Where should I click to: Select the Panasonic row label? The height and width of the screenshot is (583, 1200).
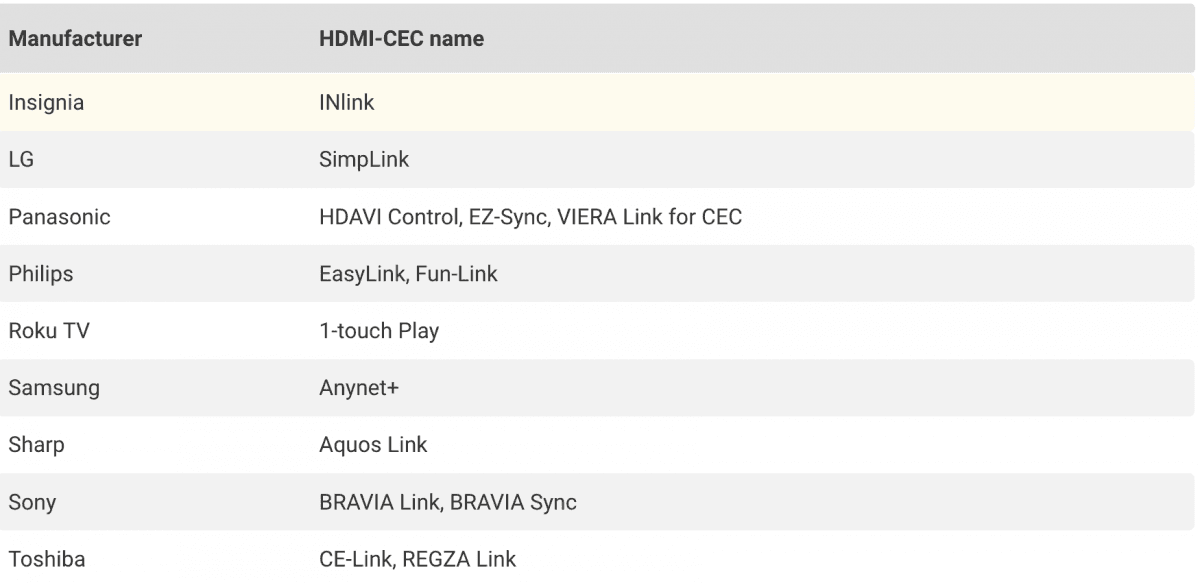[x=59, y=216]
